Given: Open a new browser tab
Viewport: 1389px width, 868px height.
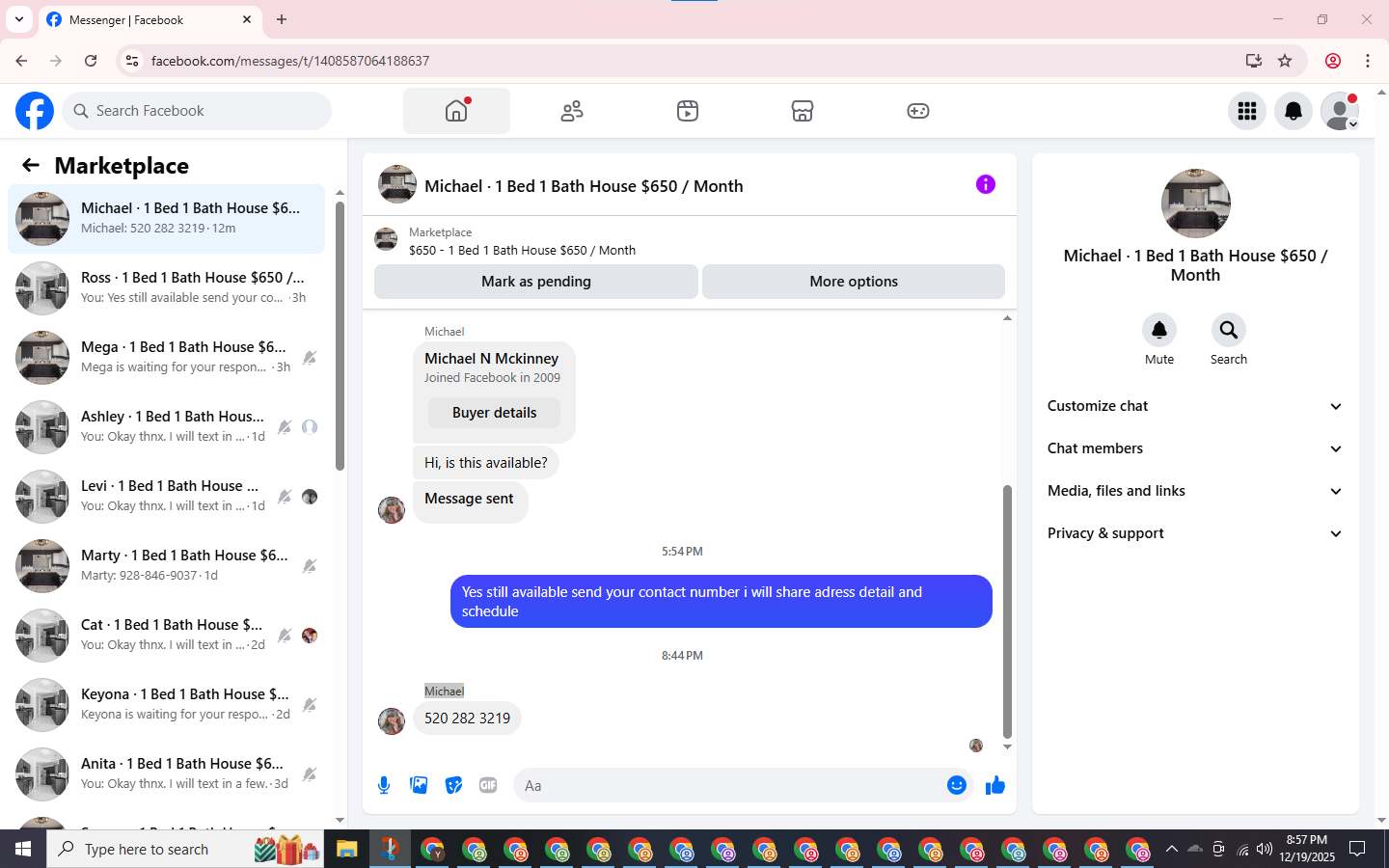Looking at the screenshot, I should [282, 19].
